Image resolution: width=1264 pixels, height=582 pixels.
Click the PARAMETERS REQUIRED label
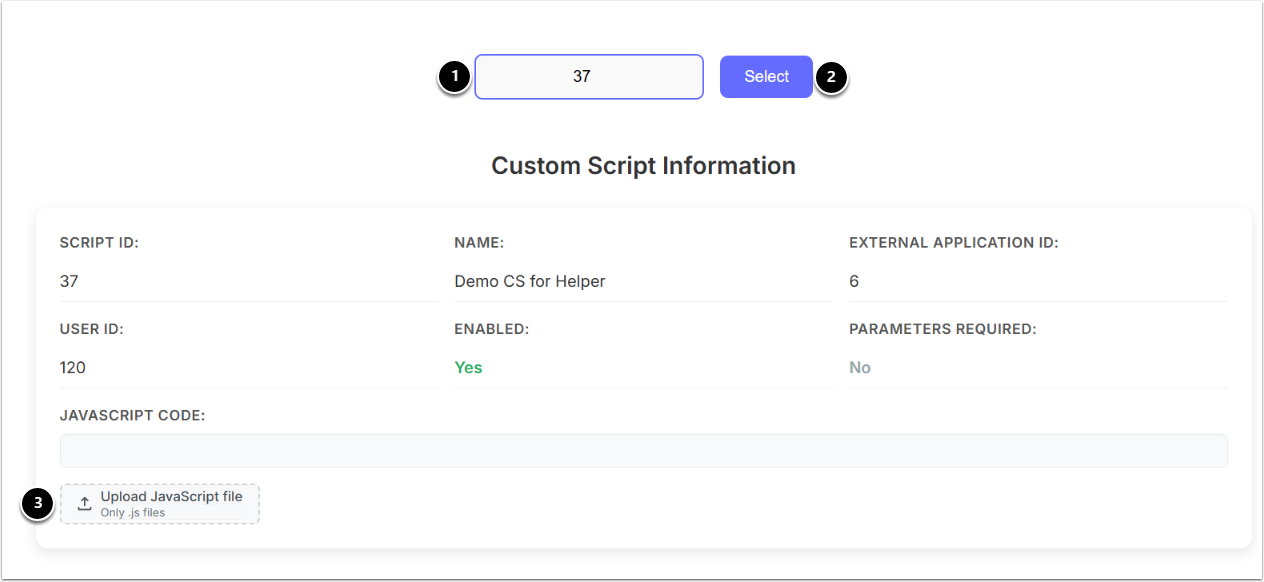pyautogui.click(x=942, y=329)
